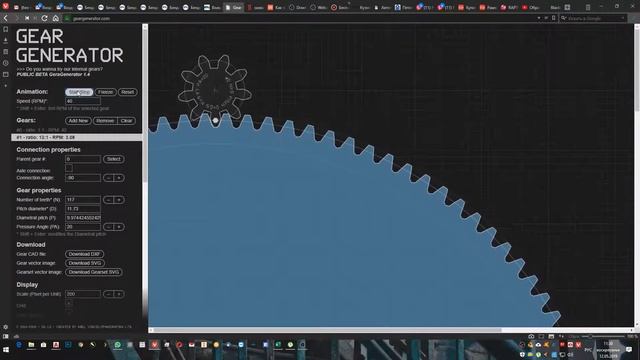Add a new gear with Add New
The image size is (640, 360).
tap(78, 121)
